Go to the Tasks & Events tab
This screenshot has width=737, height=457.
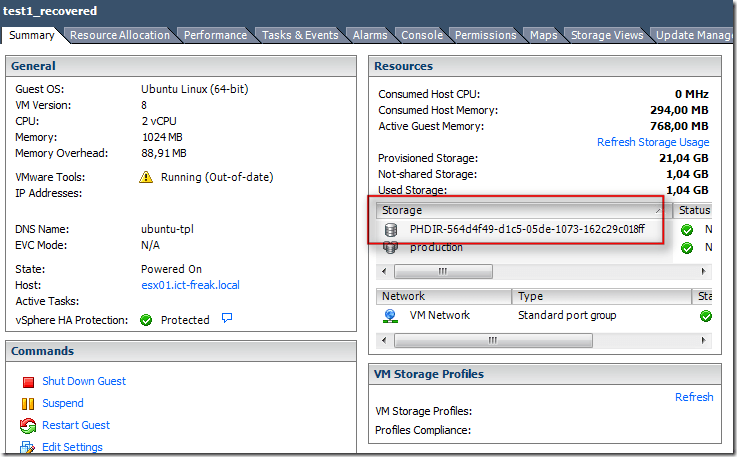pyautogui.click(x=300, y=35)
